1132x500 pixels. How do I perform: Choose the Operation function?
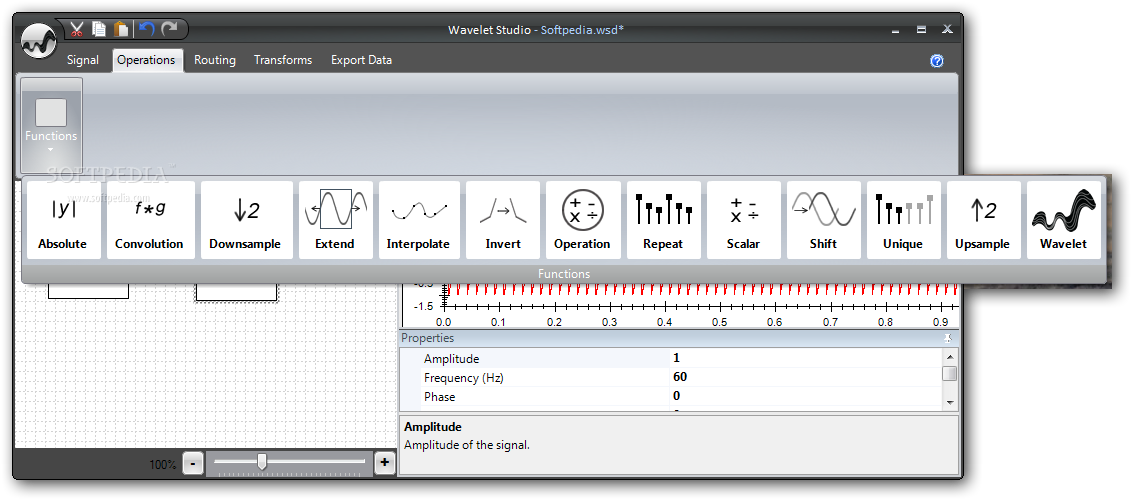point(582,220)
